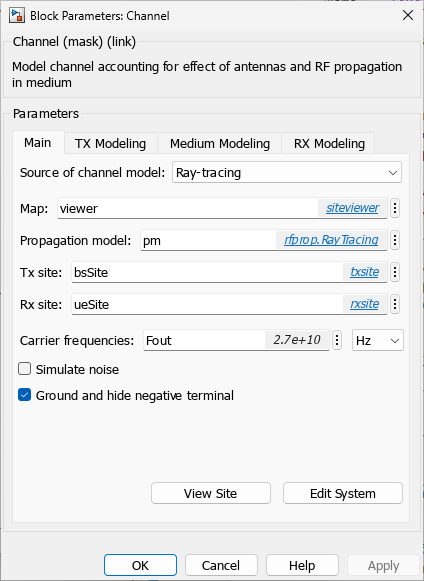Click the Help button
424x581 pixels.
(x=302, y=565)
